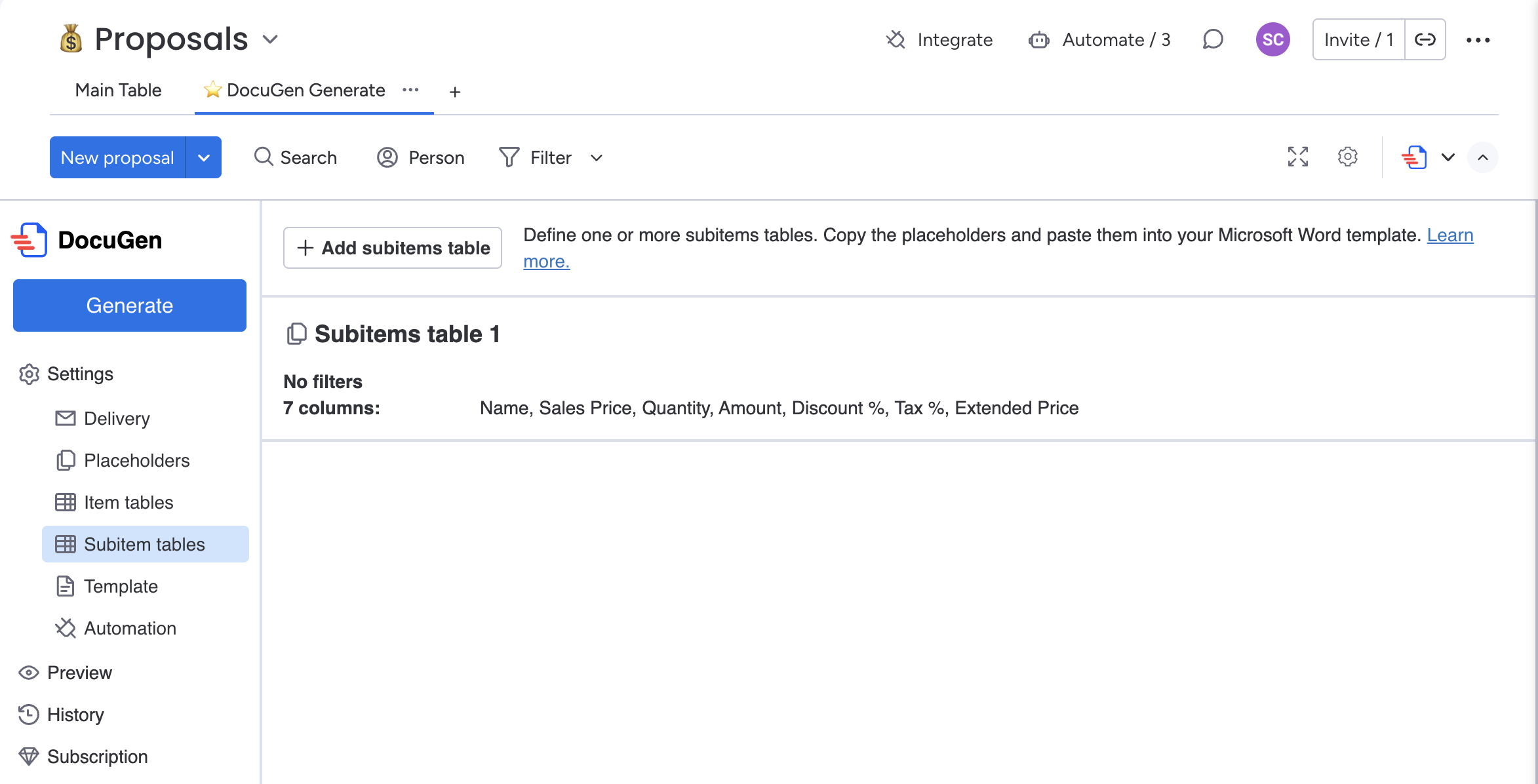Open the Filter tool
The height and width of the screenshot is (784, 1538).
(536, 157)
